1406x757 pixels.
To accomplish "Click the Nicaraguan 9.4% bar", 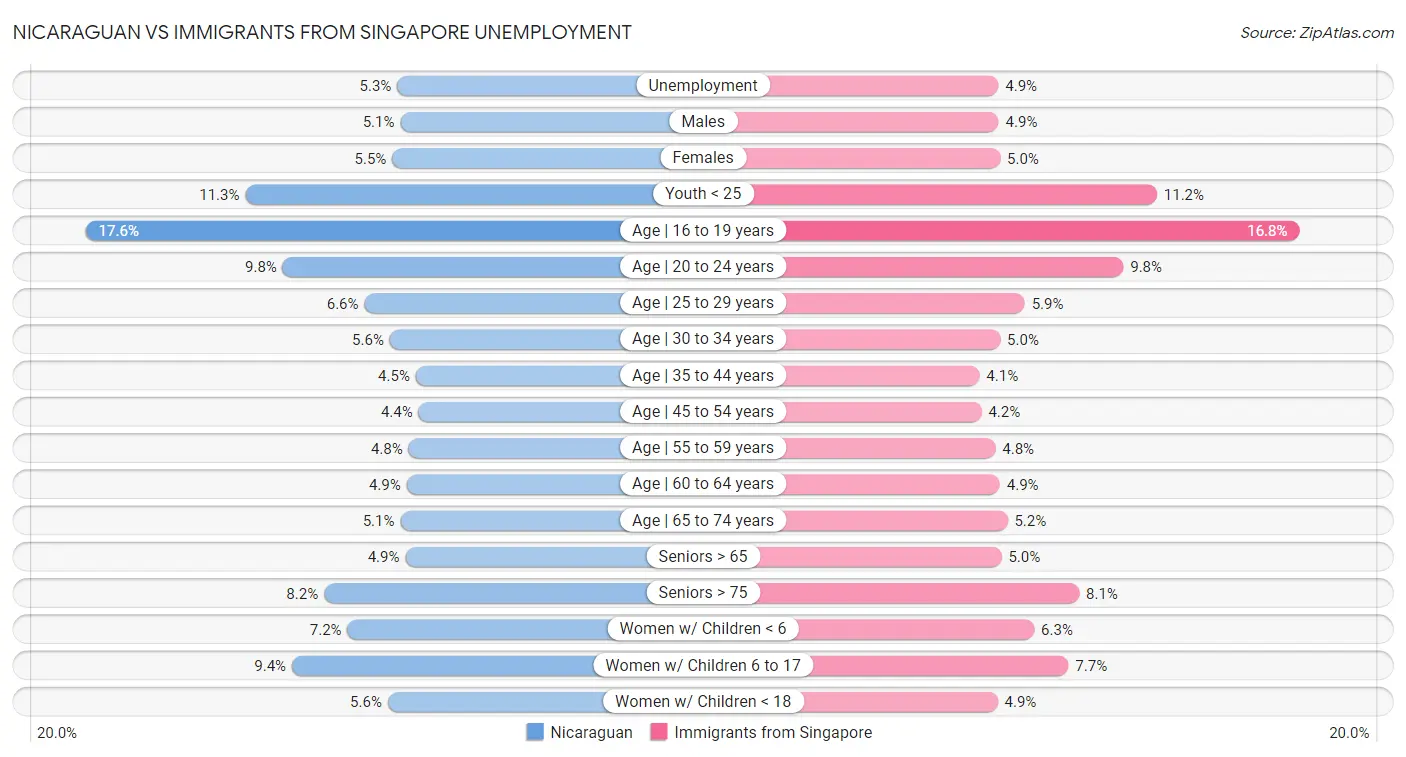I will 450,665.
